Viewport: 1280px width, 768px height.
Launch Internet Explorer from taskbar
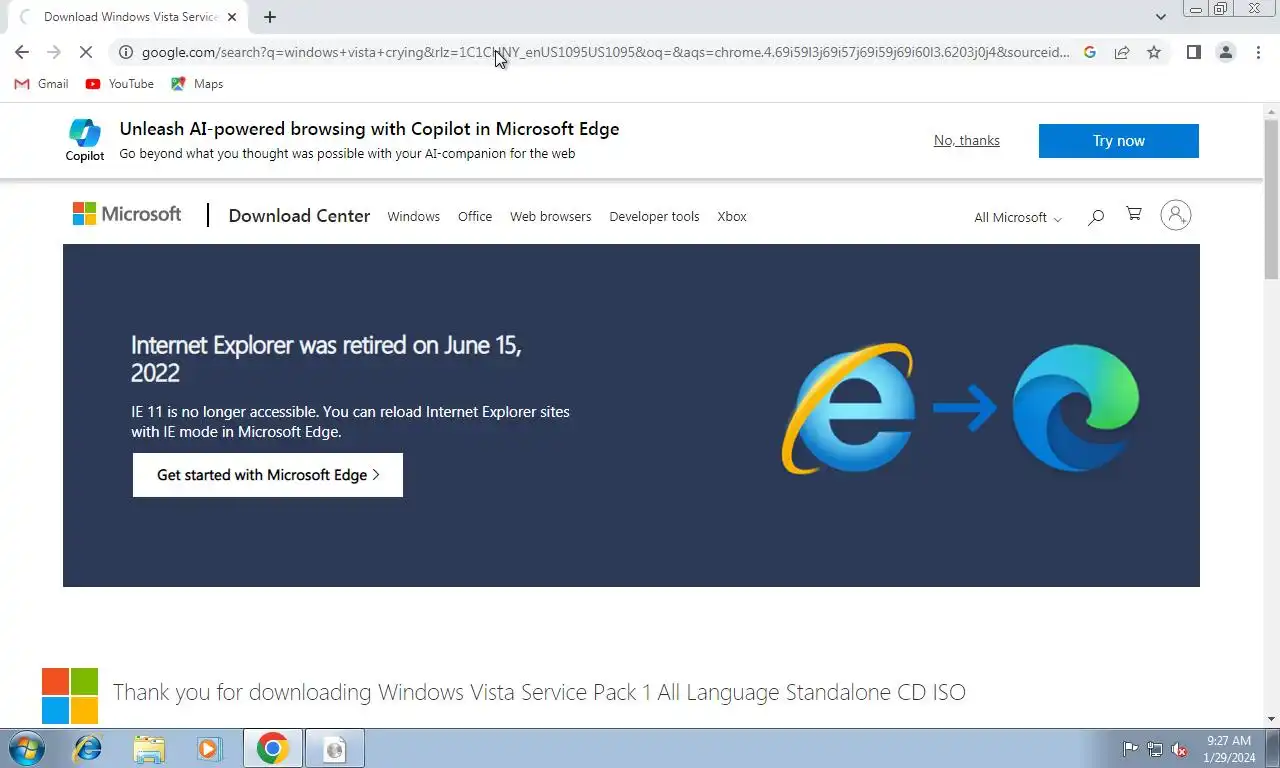[x=88, y=748]
